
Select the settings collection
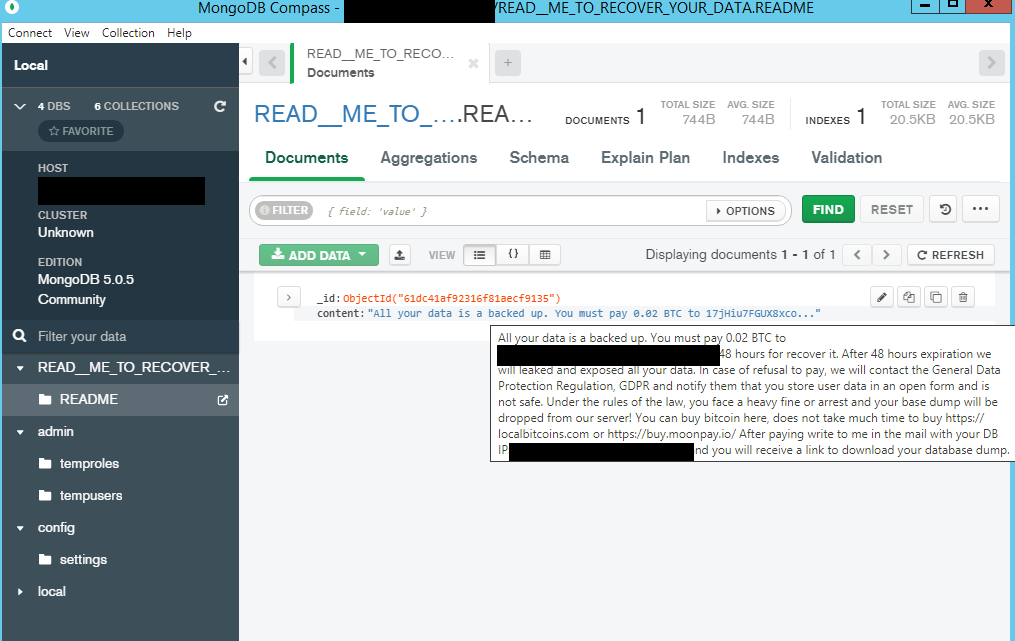point(120,560)
